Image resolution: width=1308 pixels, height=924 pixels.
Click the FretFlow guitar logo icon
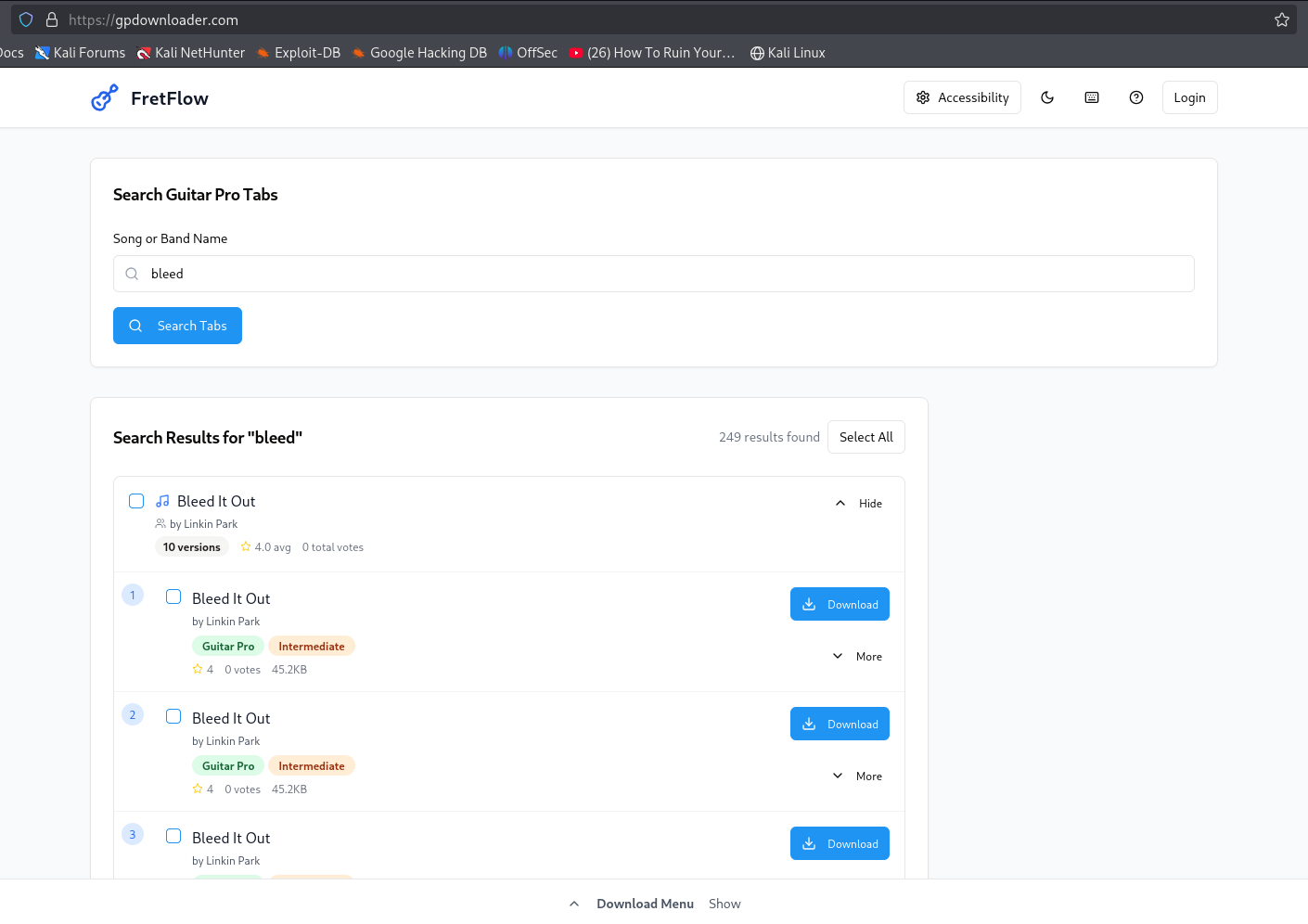pyautogui.click(x=105, y=97)
